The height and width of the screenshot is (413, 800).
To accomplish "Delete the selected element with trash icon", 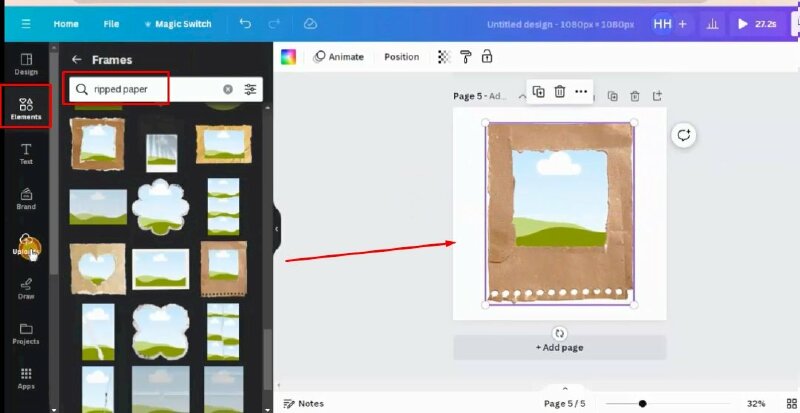I will pyautogui.click(x=560, y=91).
